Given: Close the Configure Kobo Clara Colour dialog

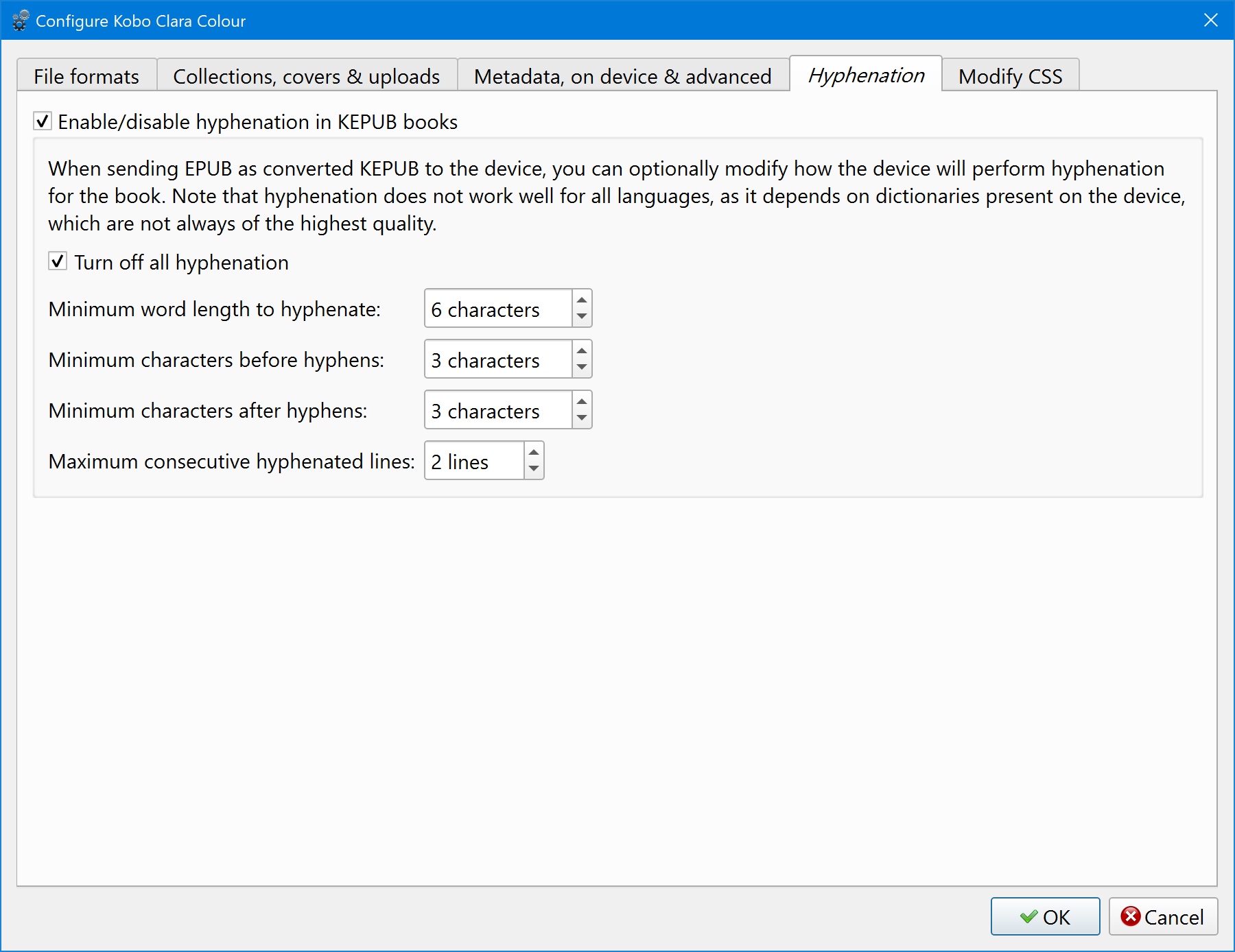Looking at the screenshot, I should [1211, 21].
